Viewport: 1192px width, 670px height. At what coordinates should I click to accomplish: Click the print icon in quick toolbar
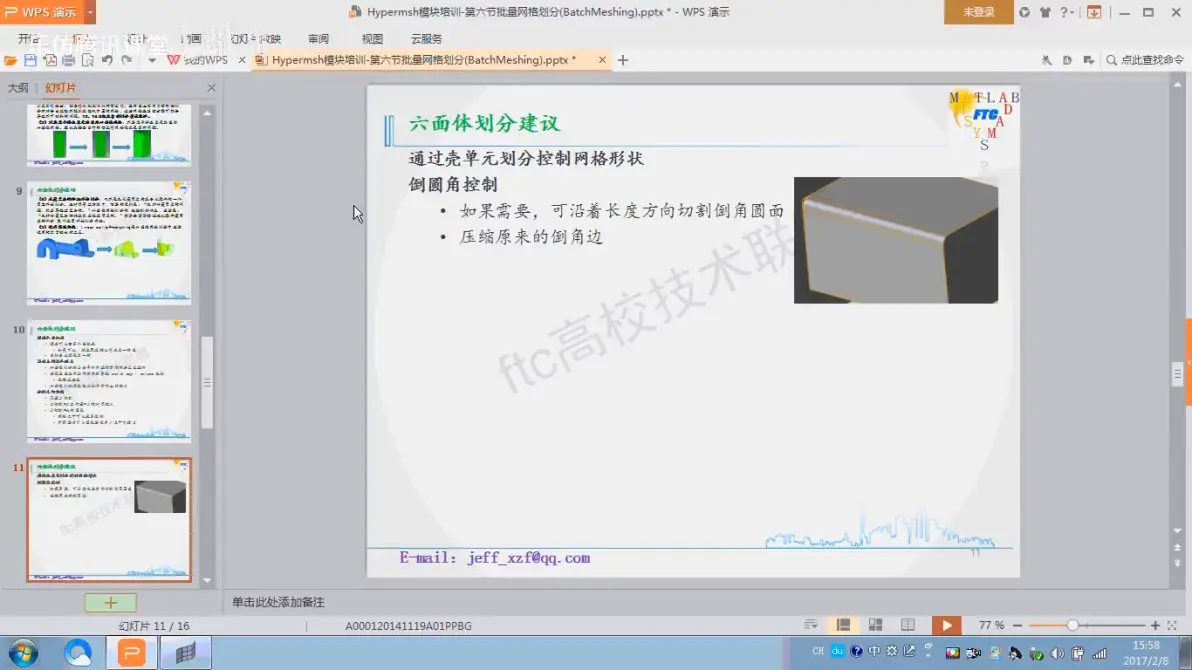[68, 60]
